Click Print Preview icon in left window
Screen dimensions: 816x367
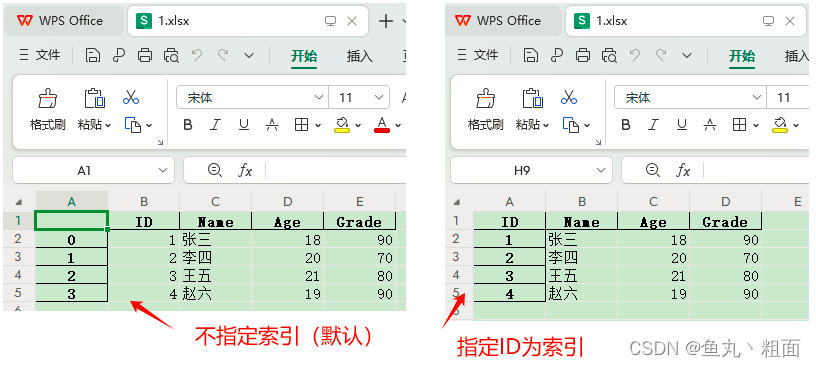[171, 55]
